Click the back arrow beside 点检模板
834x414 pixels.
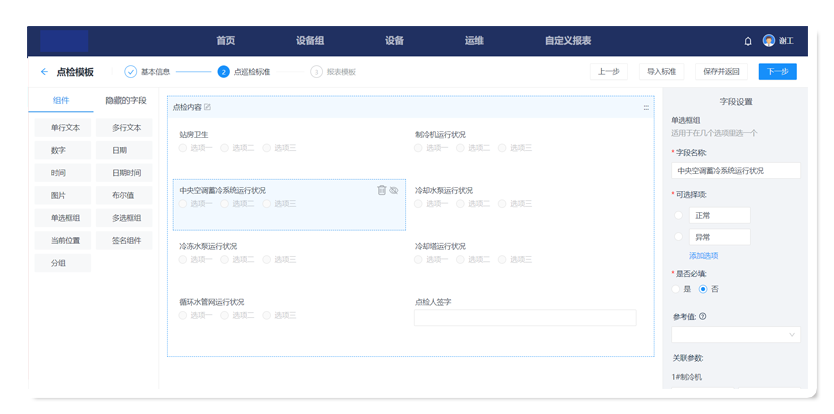click(44, 72)
